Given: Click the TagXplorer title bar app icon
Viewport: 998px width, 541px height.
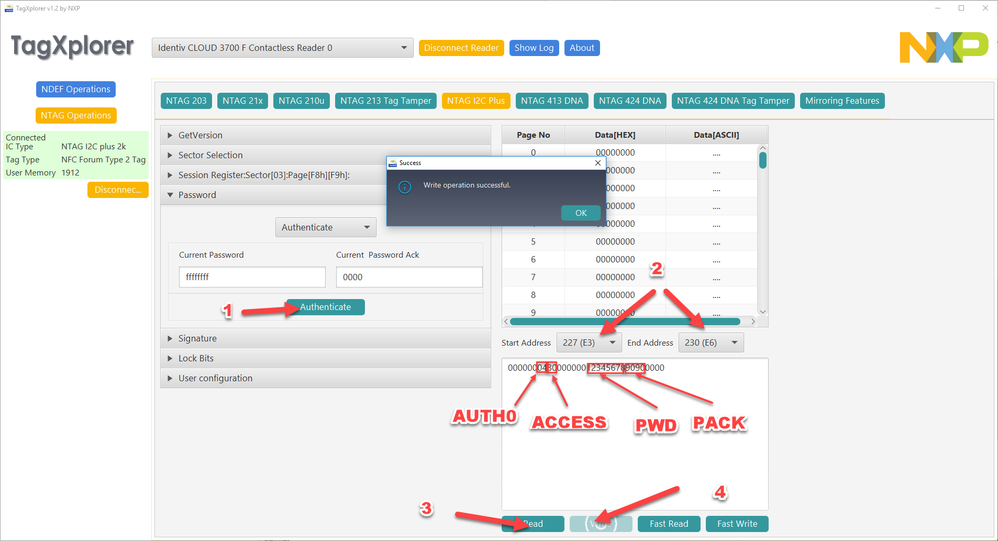Looking at the screenshot, I should pos(9,8).
